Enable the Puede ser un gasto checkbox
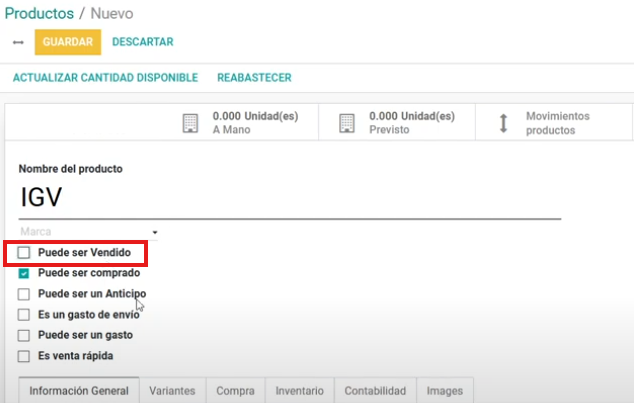This screenshot has width=634, height=403. pos(24,335)
